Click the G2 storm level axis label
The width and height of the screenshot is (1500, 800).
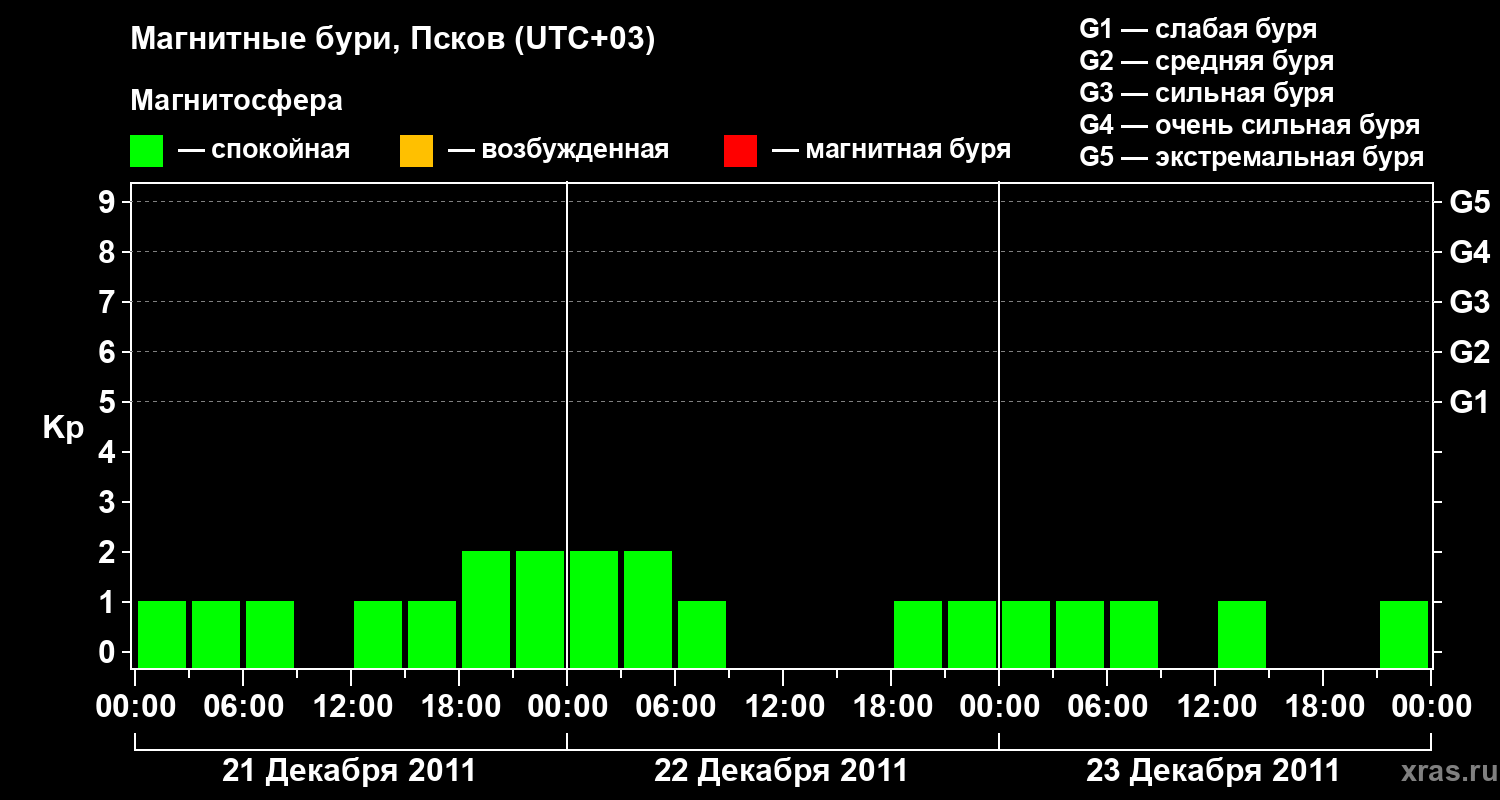click(x=1470, y=352)
